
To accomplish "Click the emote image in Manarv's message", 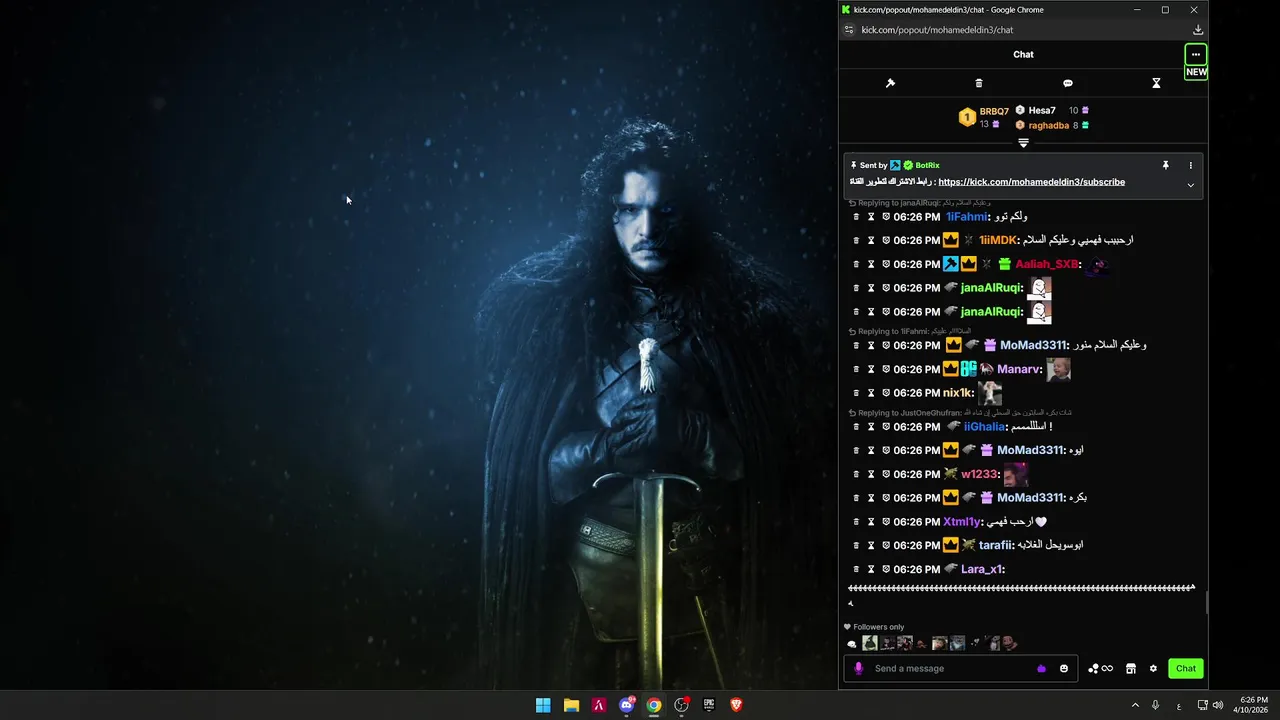I will coord(1058,369).
